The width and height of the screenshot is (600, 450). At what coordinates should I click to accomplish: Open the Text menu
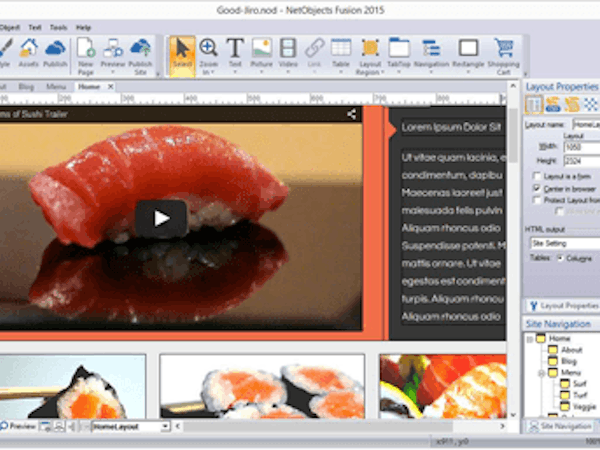35,28
